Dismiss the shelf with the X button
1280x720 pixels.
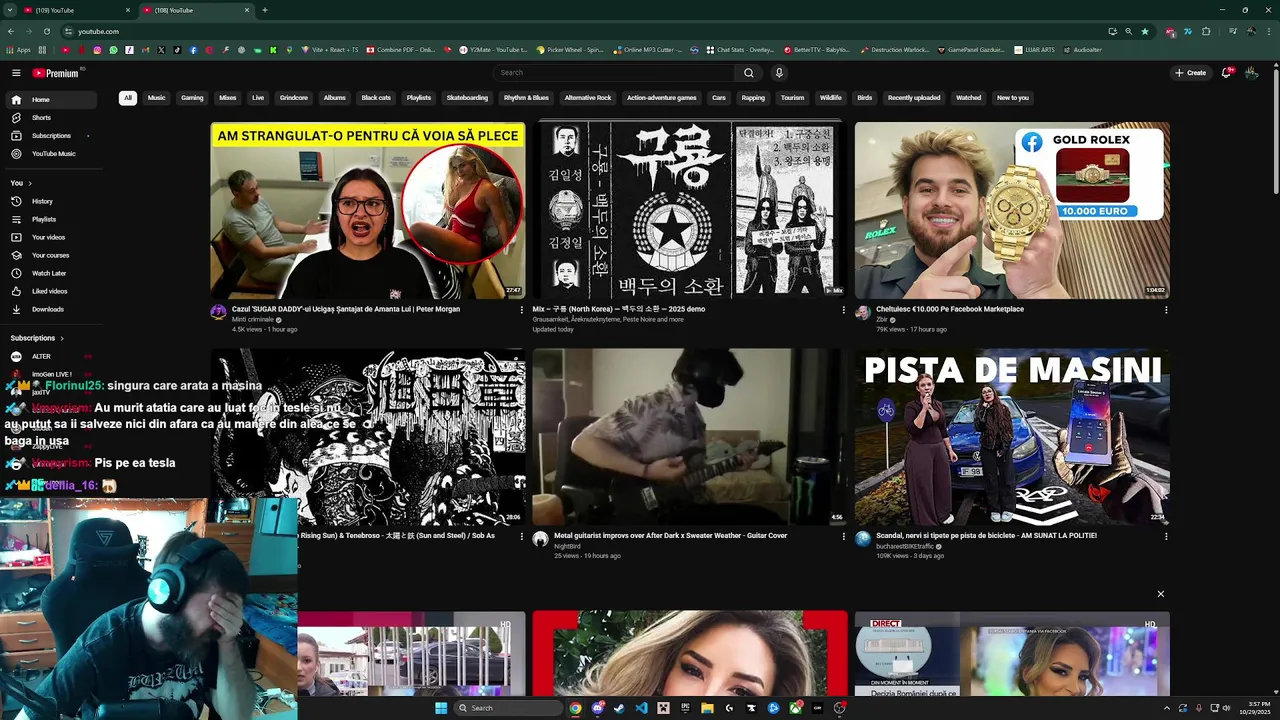(x=1160, y=594)
